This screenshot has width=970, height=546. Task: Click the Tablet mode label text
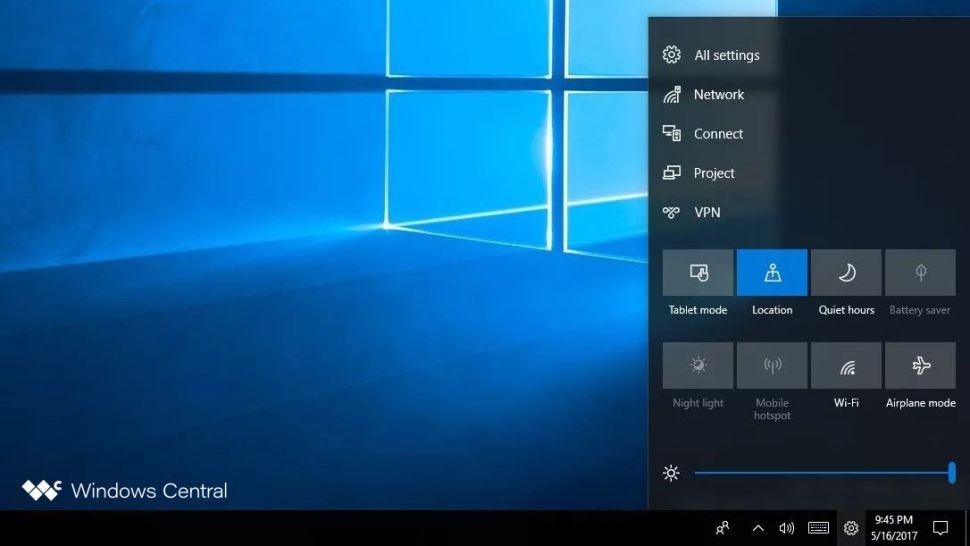[x=698, y=310]
